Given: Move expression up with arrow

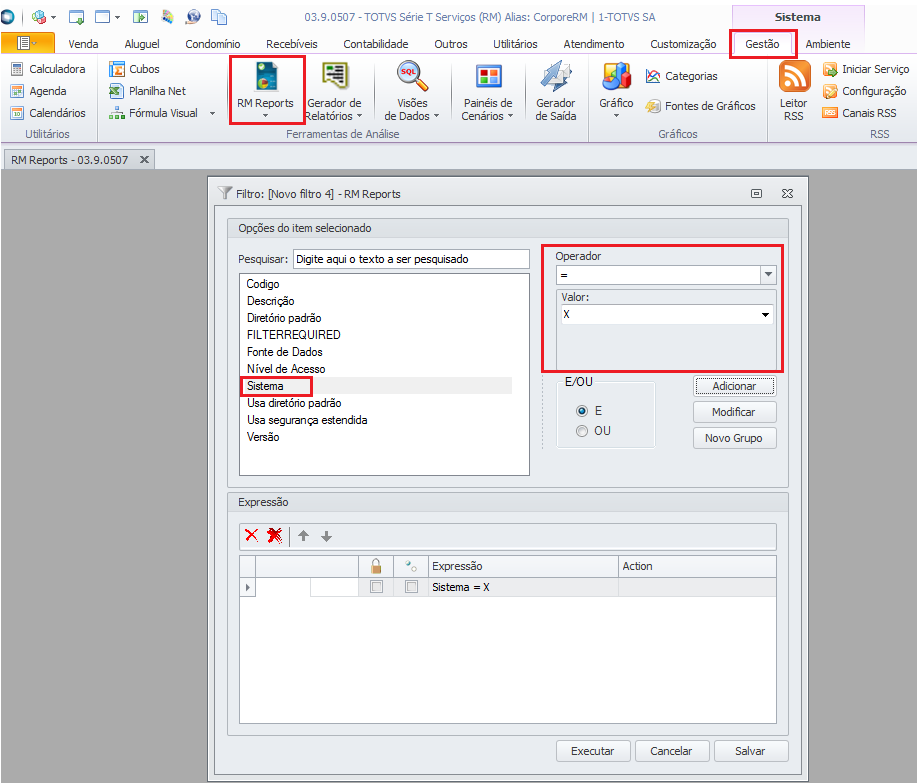Looking at the screenshot, I should tap(304, 536).
